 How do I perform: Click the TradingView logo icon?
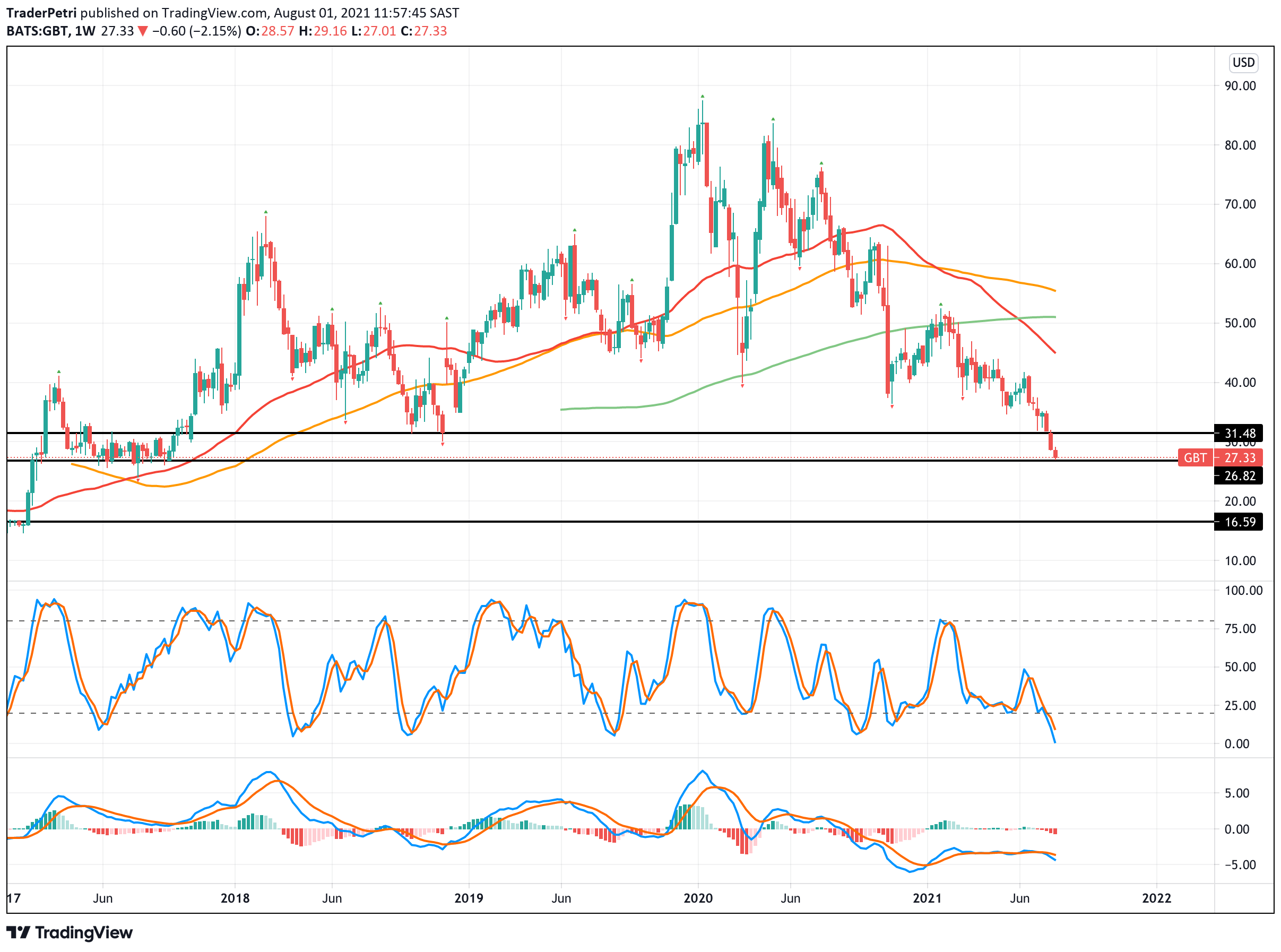(x=18, y=932)
